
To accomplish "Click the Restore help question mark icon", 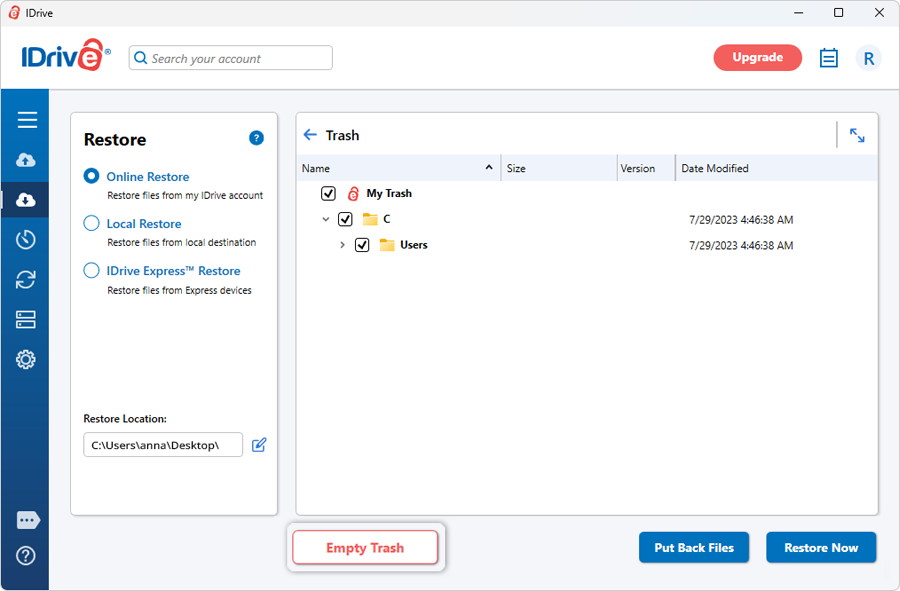I will coord(256,138).
